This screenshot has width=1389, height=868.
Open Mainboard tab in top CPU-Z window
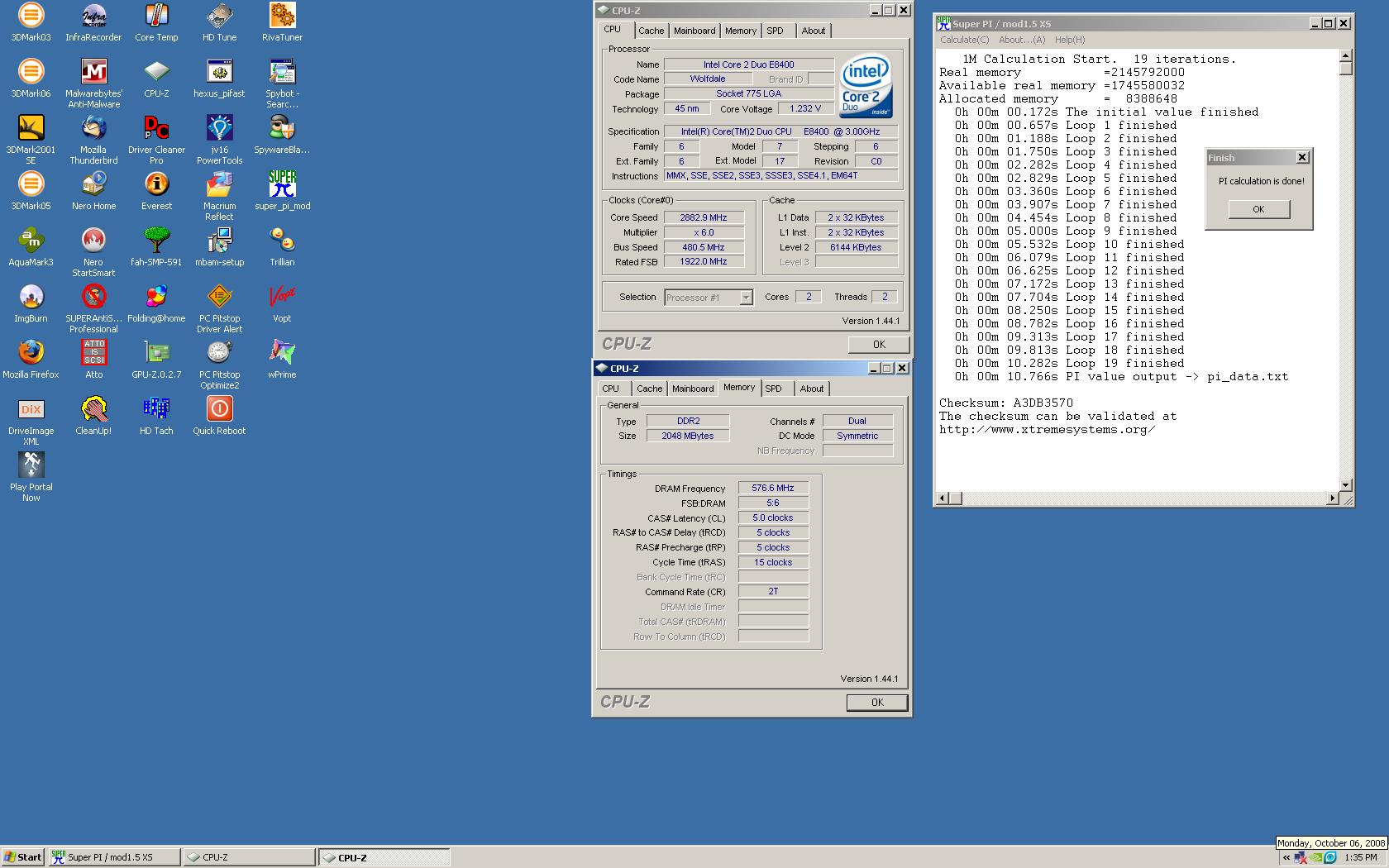click(694, 31)
